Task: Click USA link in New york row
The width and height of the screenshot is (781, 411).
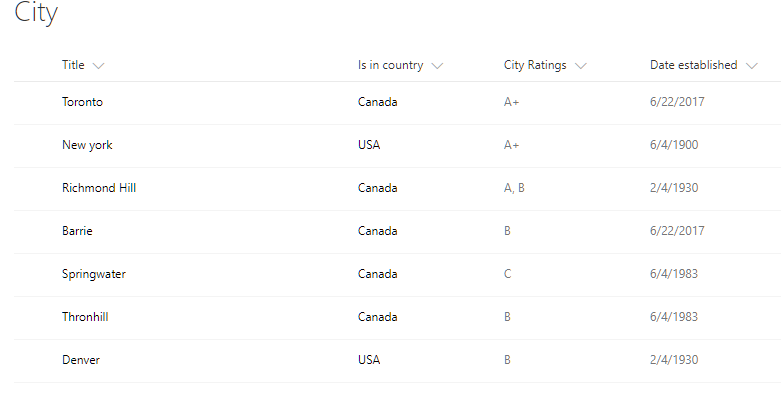Action: click(369, 145)
